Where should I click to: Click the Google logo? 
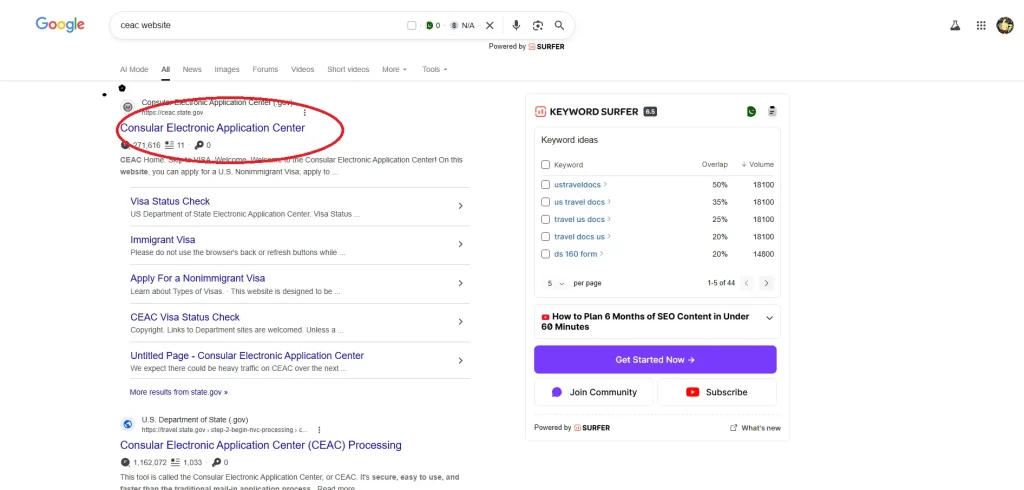[60, 25]
